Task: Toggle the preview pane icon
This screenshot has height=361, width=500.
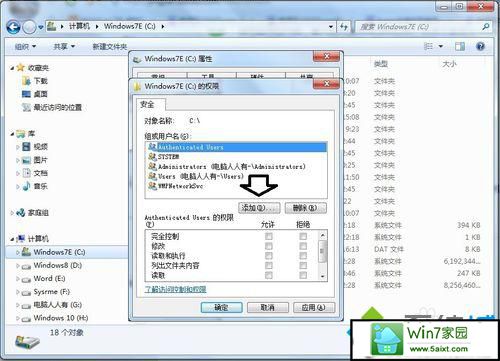Action: coord(460,46)
